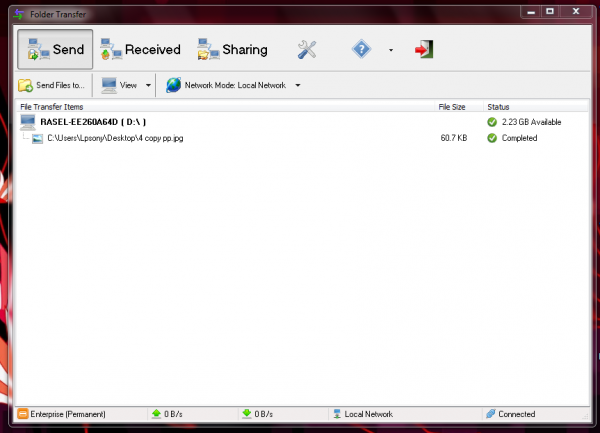Minimize the Folder Transfer window
Viewport: 600px width, 433px height.
(531, 12)
